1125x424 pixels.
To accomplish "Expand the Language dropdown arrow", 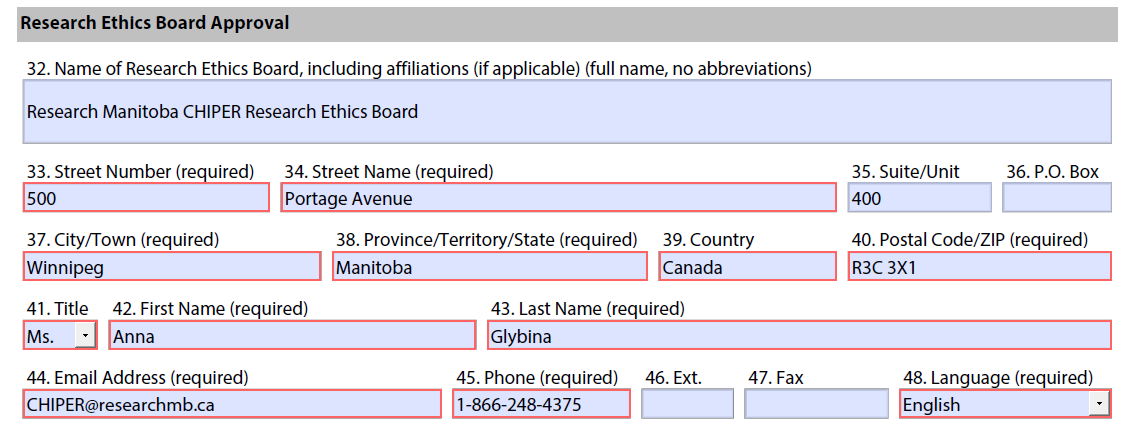I will [1100, 404].
